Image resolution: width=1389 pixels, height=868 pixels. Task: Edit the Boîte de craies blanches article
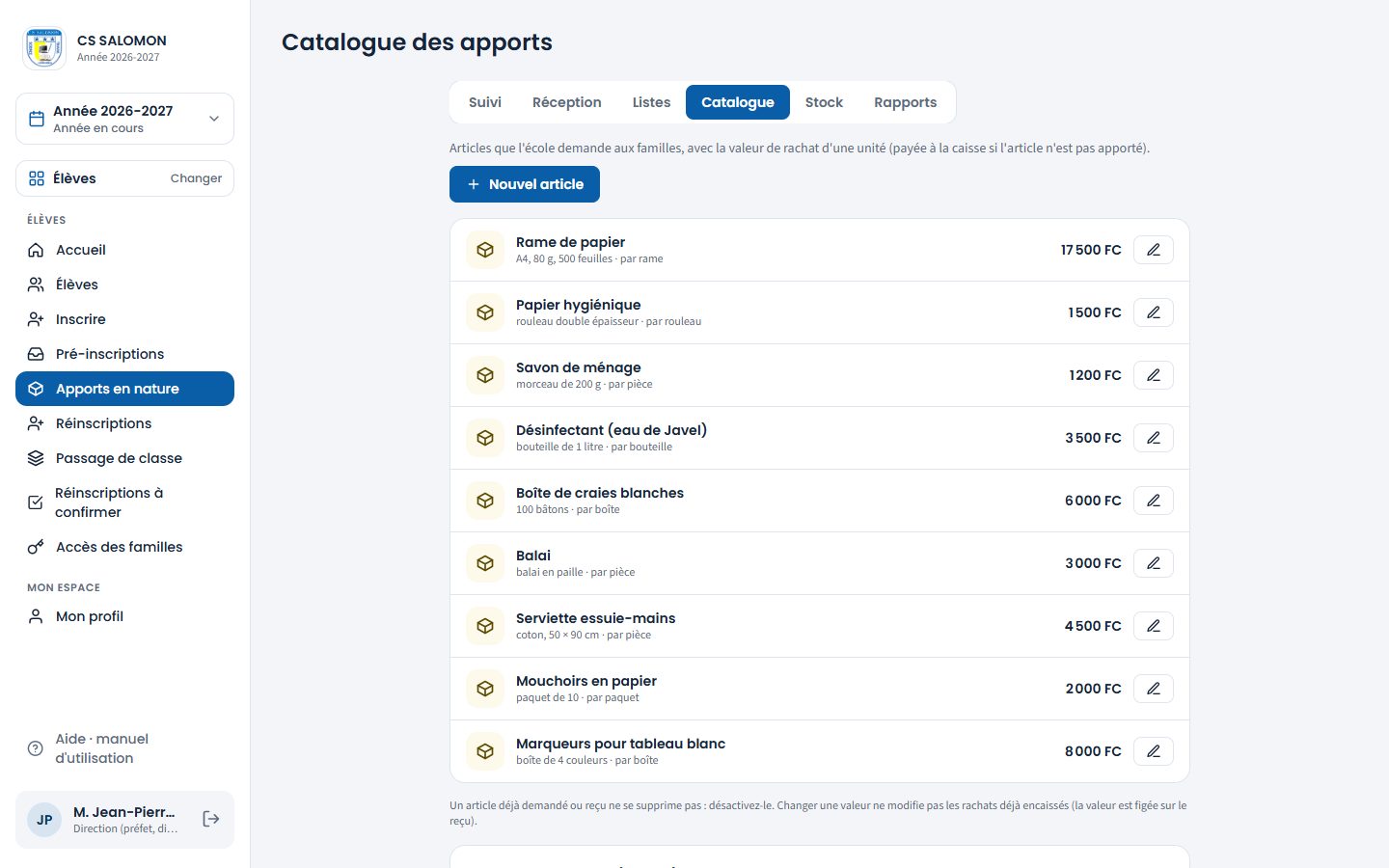coord(1153,501)
